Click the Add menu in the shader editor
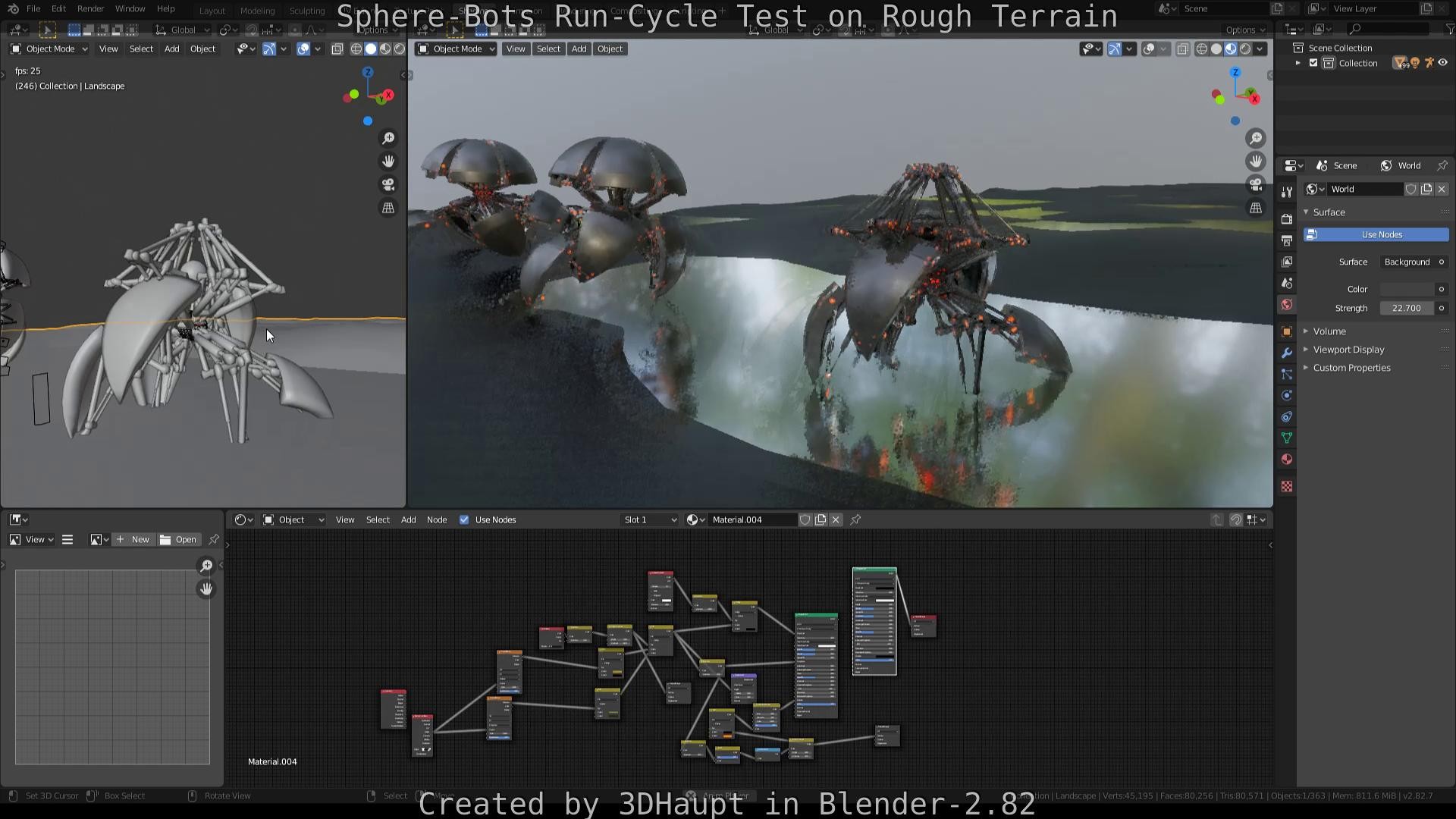The height and width of the screenshot is (819, 1456). point(408,519)
